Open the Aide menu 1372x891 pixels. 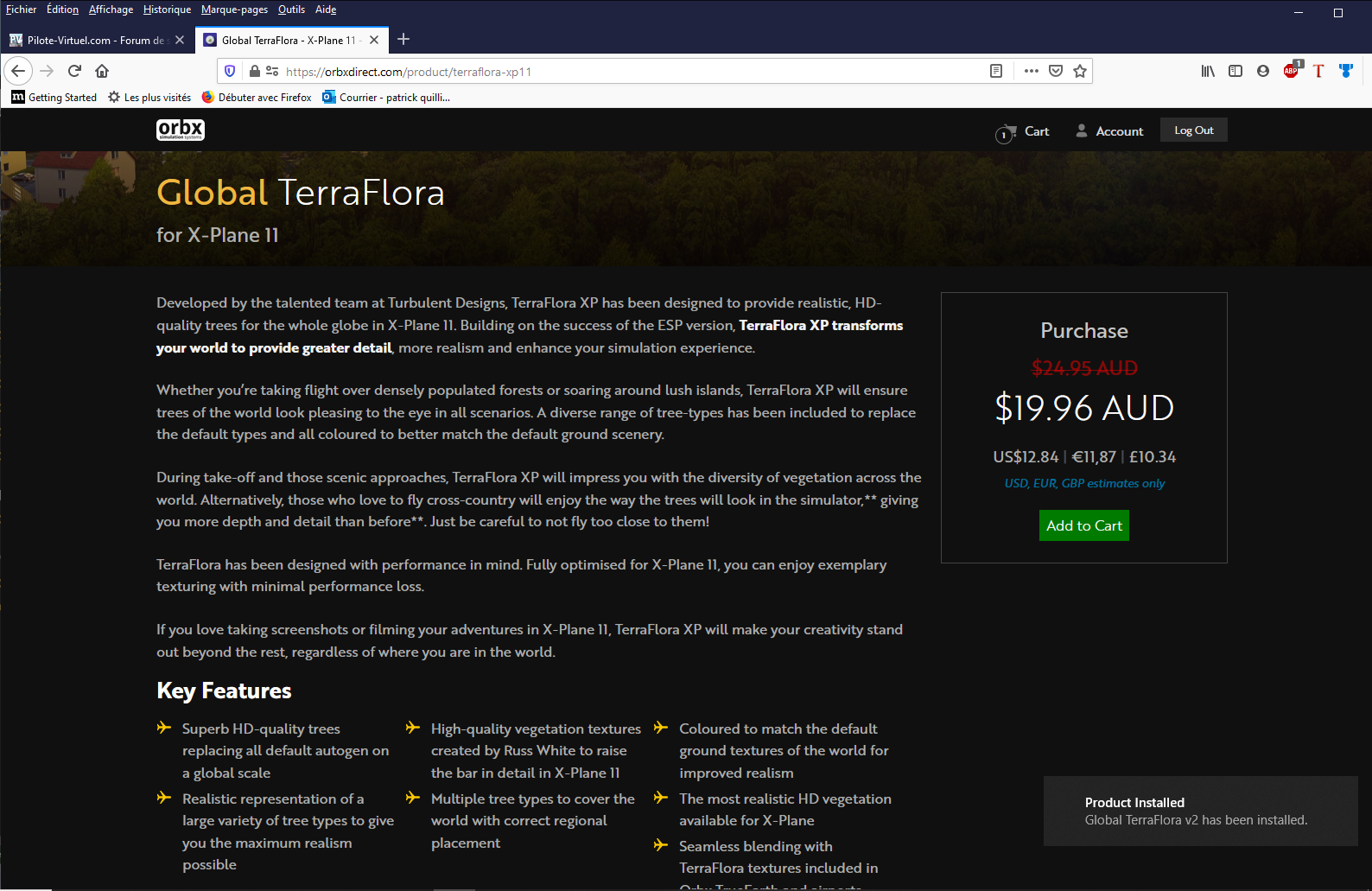(x=326, y=10)
